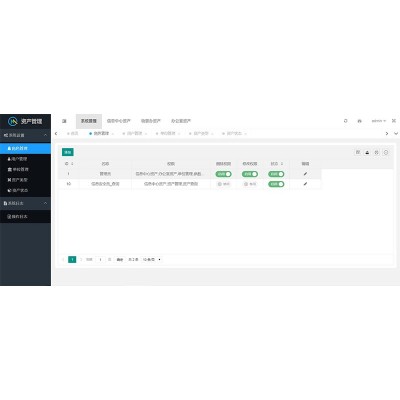Toggle the 删除权限 switch for role ID 1
Viewport: 400px width, 400px height.
point(223,174)
